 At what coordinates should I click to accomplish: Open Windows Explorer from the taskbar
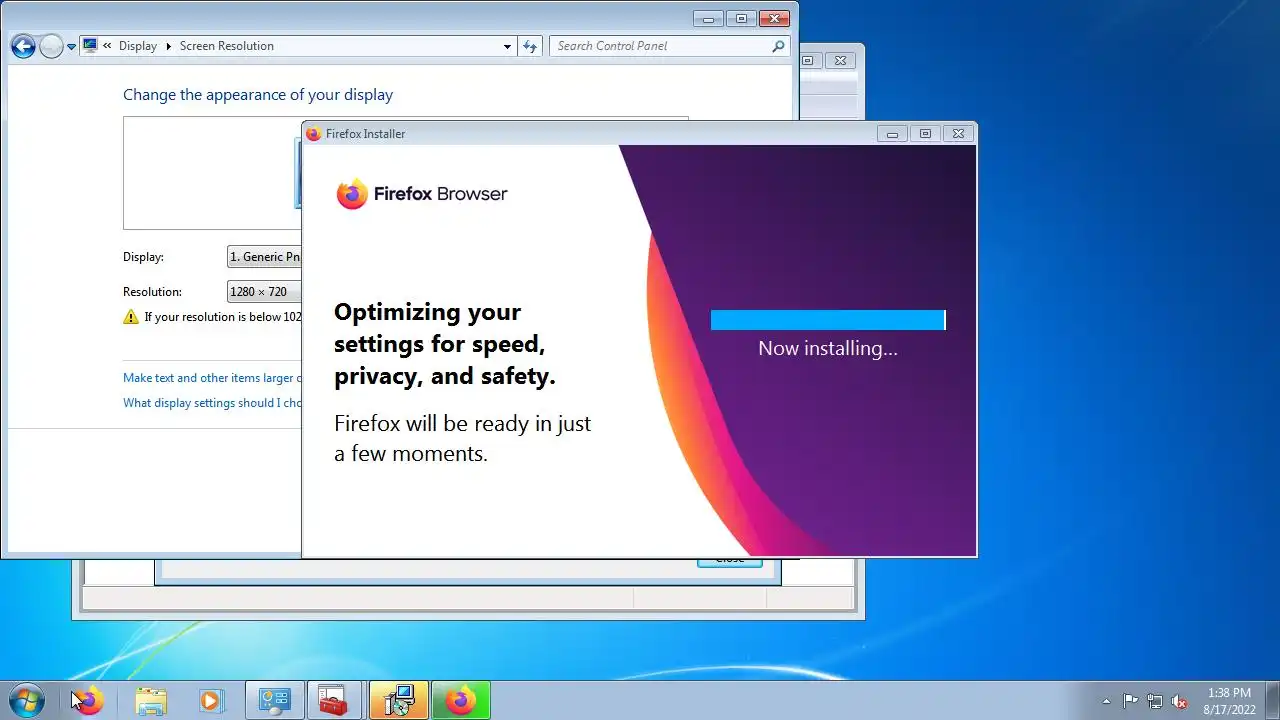pos(151,701)
